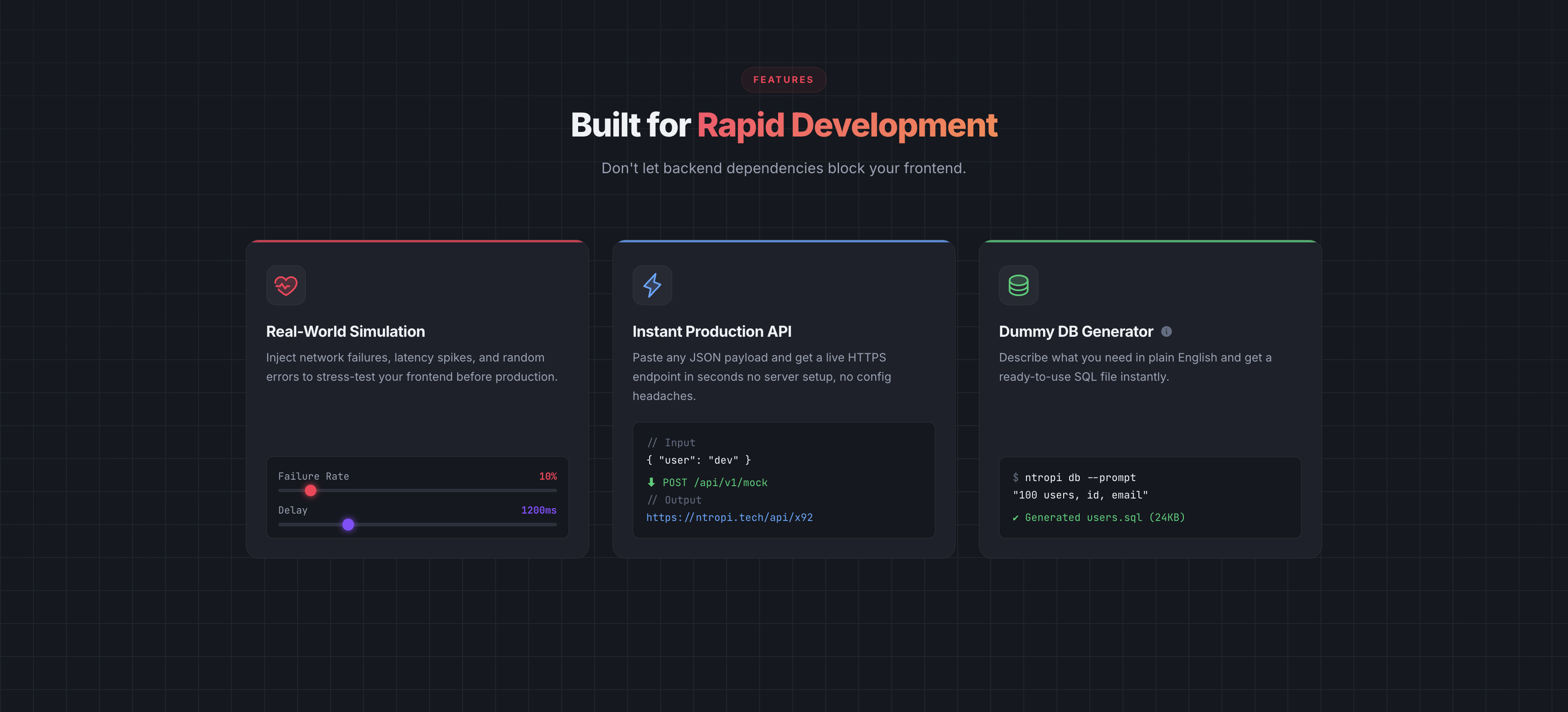The image size is (1568, 712).
Task: Click the heartbeat pulse icon
Action: pyautogui.click(x=286, y=285)
